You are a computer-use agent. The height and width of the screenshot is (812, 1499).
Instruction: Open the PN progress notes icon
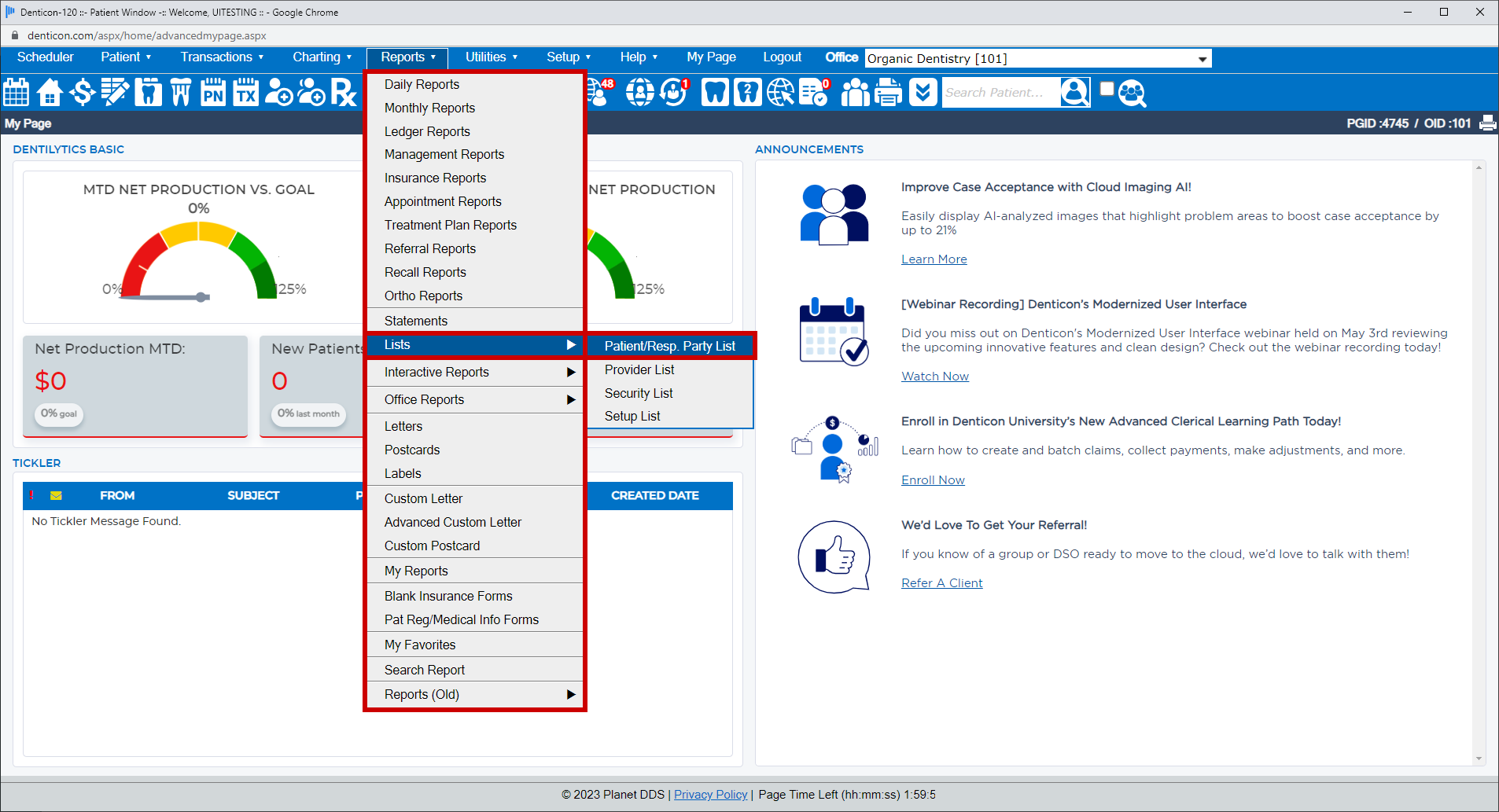coord(213,92)
